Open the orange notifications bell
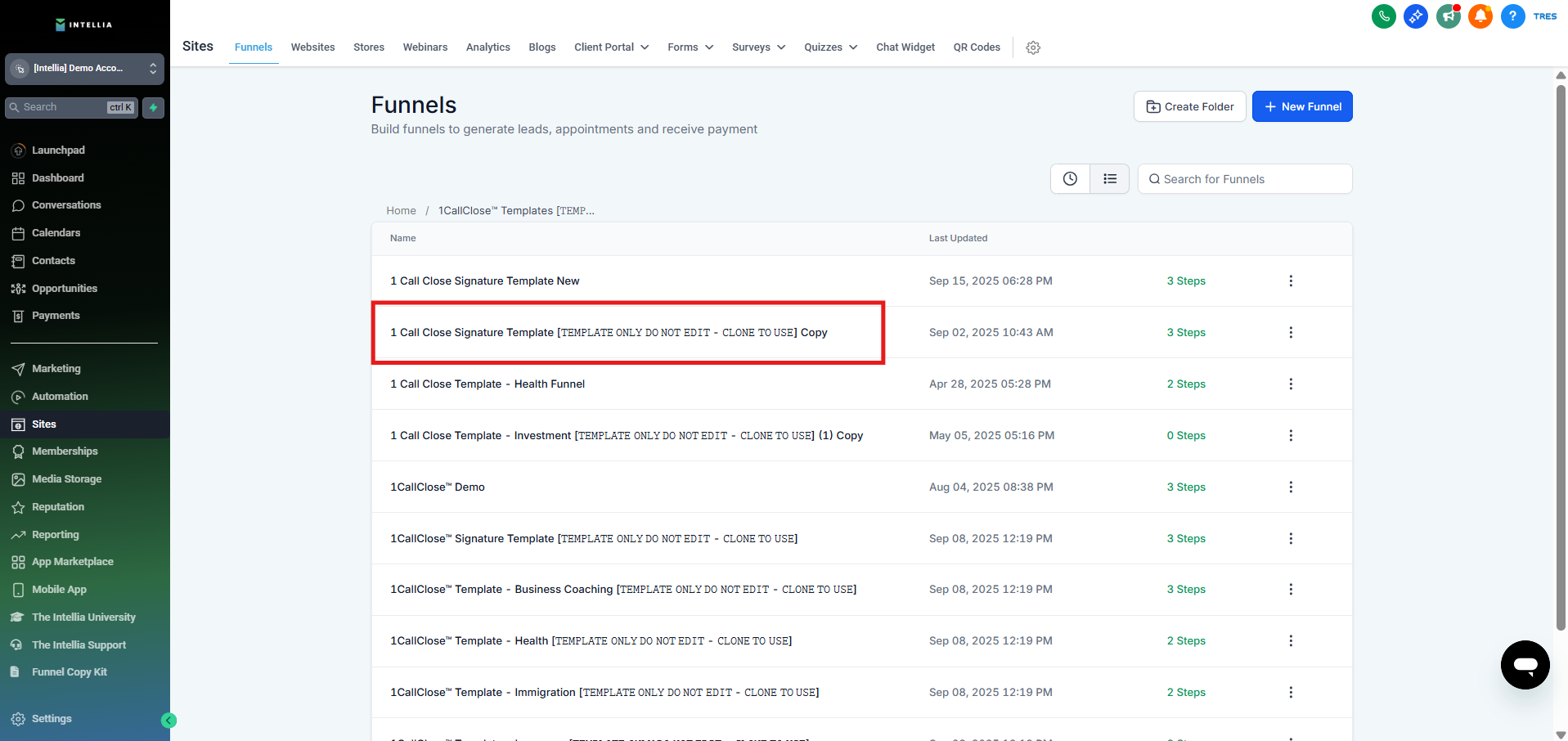 [x=1480, y=16]
